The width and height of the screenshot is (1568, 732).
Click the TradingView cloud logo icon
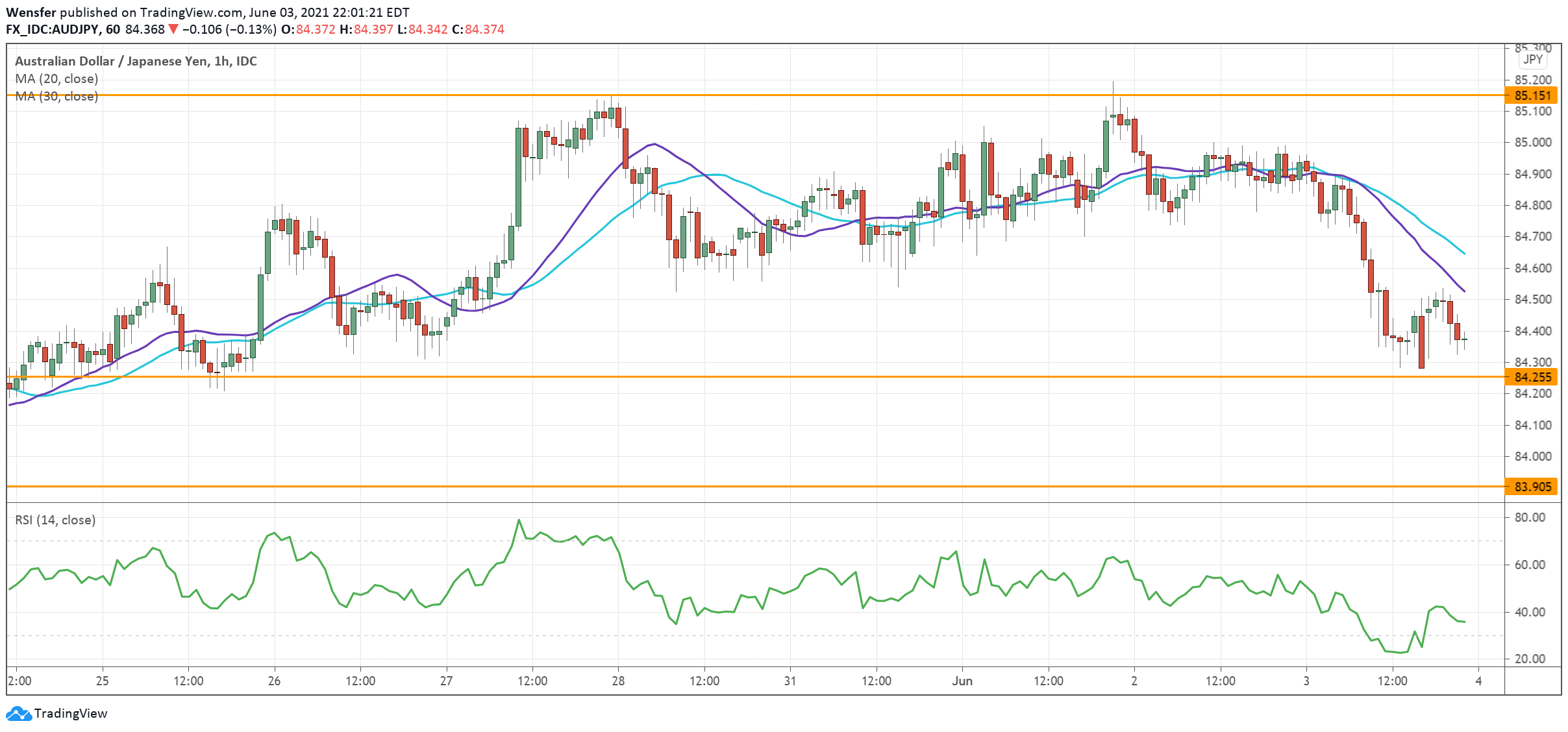tap(18, 714)
